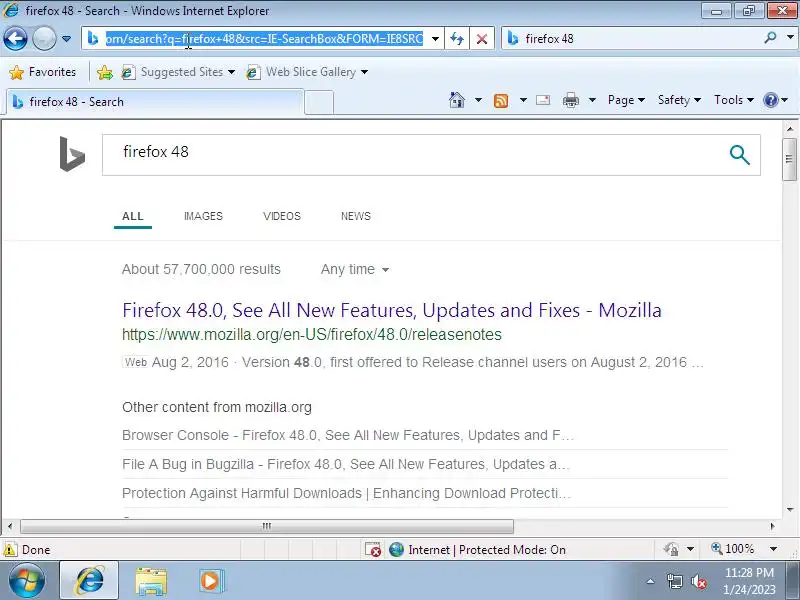Viewport: 800px width, 600px height.
Task: Click the horizontal scrollbar thumb
Action: [x=266, y=526]
